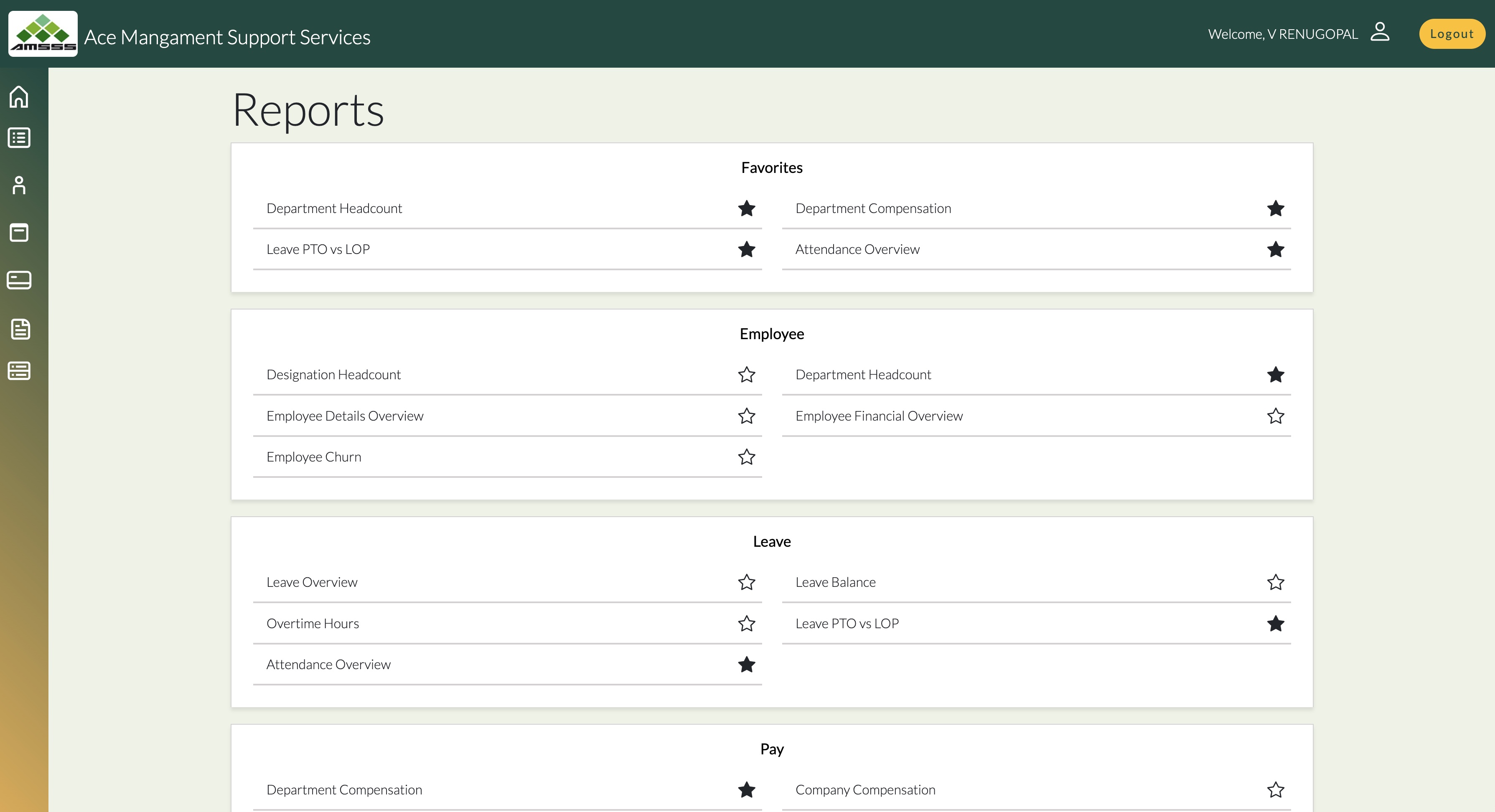This screenshot has width=1495, height=812.
Task: Click the Logout button
Action: [x=1452, y=34]
